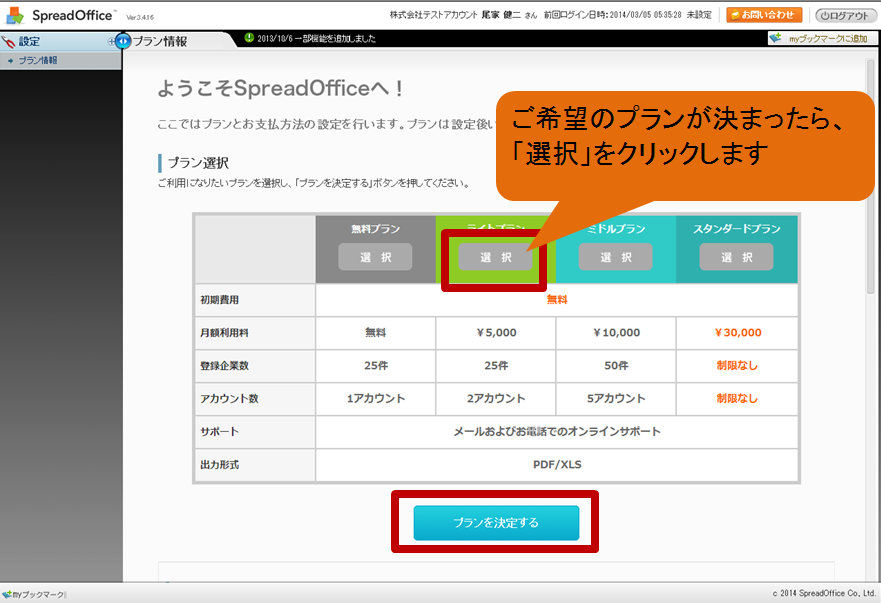881x603 pixels.
Task: Click the 5アカウント cell
Action: point(616,398)
